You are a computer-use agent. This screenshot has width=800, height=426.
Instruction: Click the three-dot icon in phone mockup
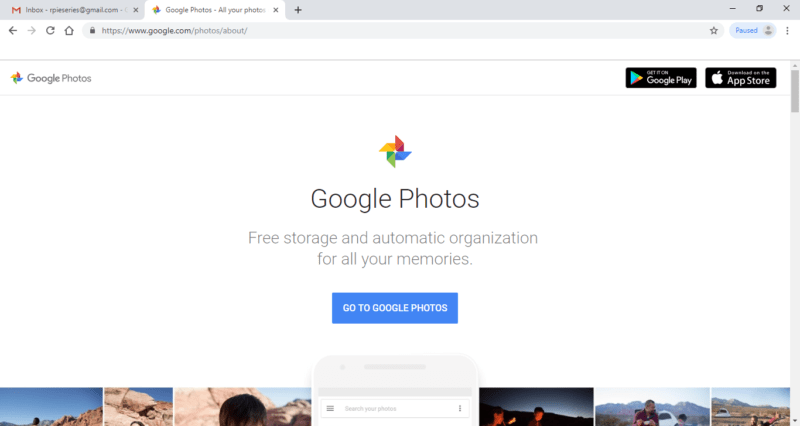(460, 408)
